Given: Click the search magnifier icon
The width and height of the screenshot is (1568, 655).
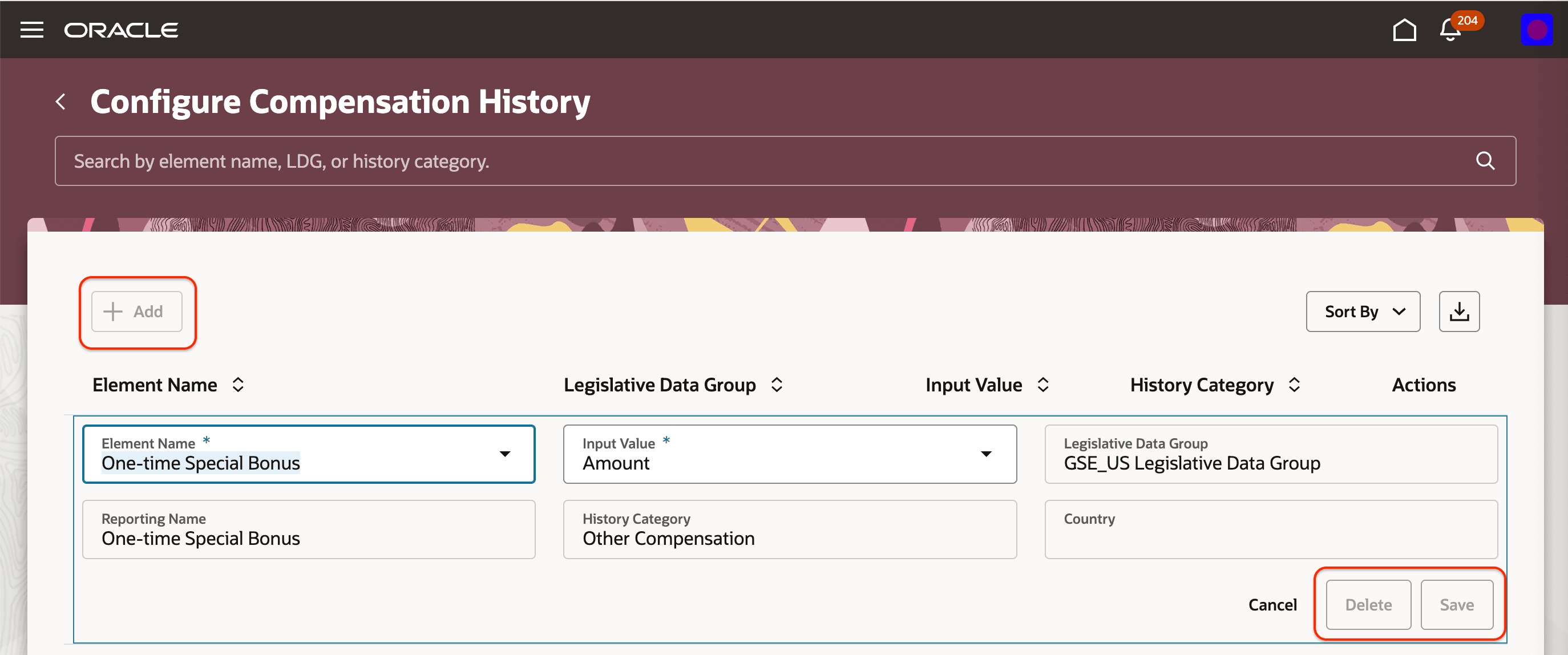Looking at the screenshot, I should tap(1485, 161).
